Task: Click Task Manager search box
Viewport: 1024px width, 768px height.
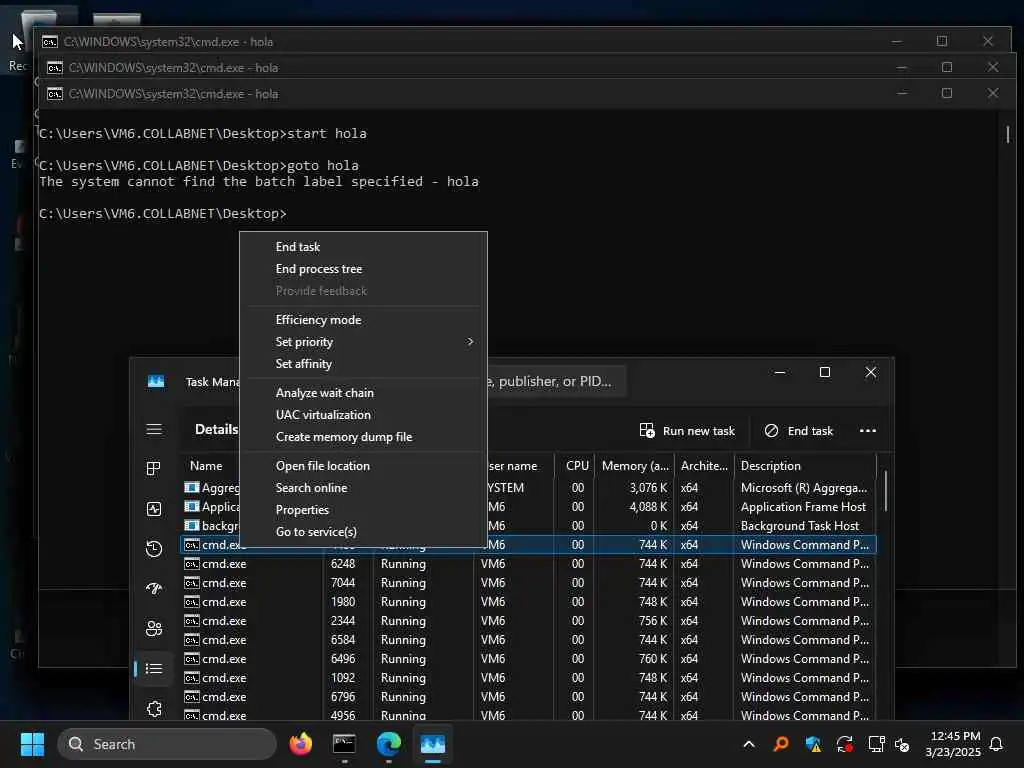Action: tap(557, 381)
